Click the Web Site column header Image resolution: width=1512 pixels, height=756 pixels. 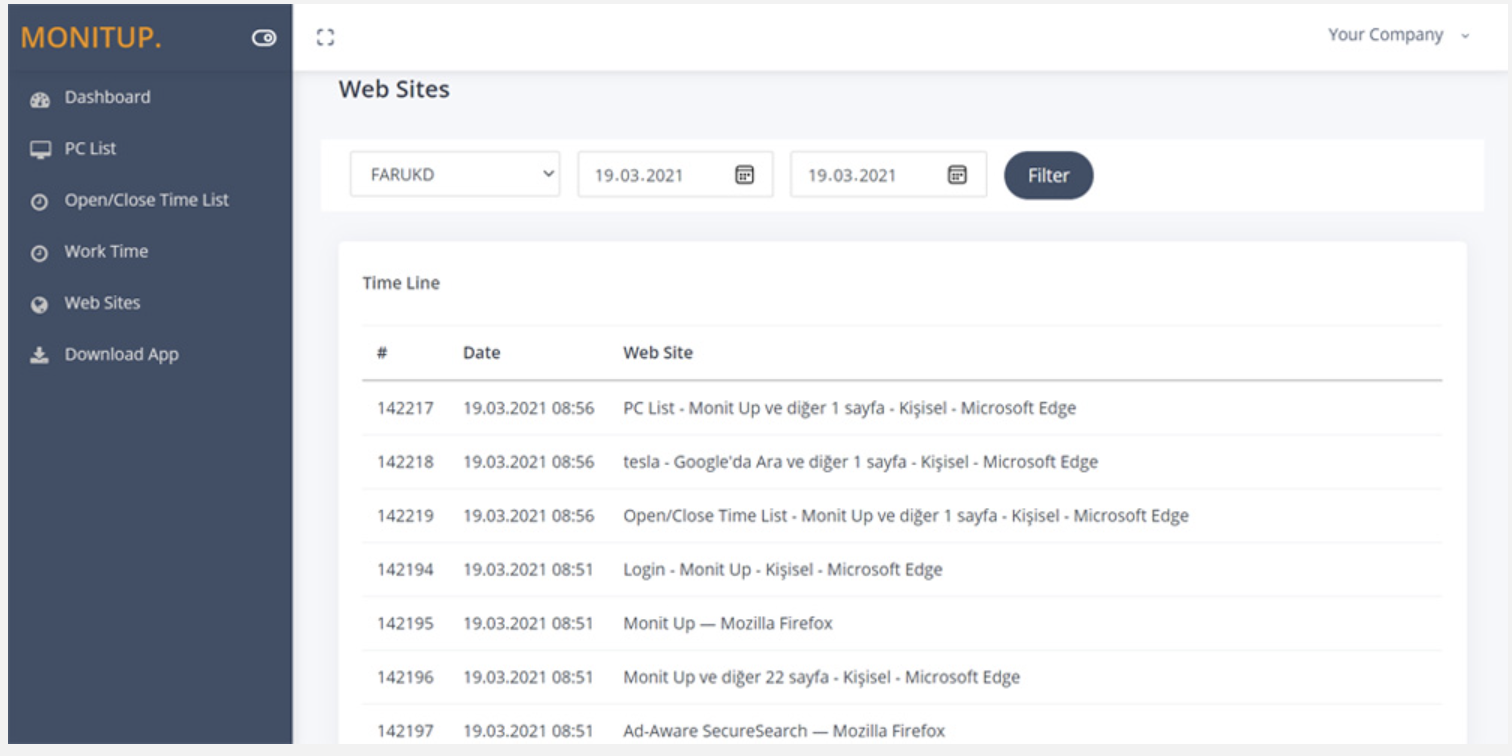(x=656, y=353)
